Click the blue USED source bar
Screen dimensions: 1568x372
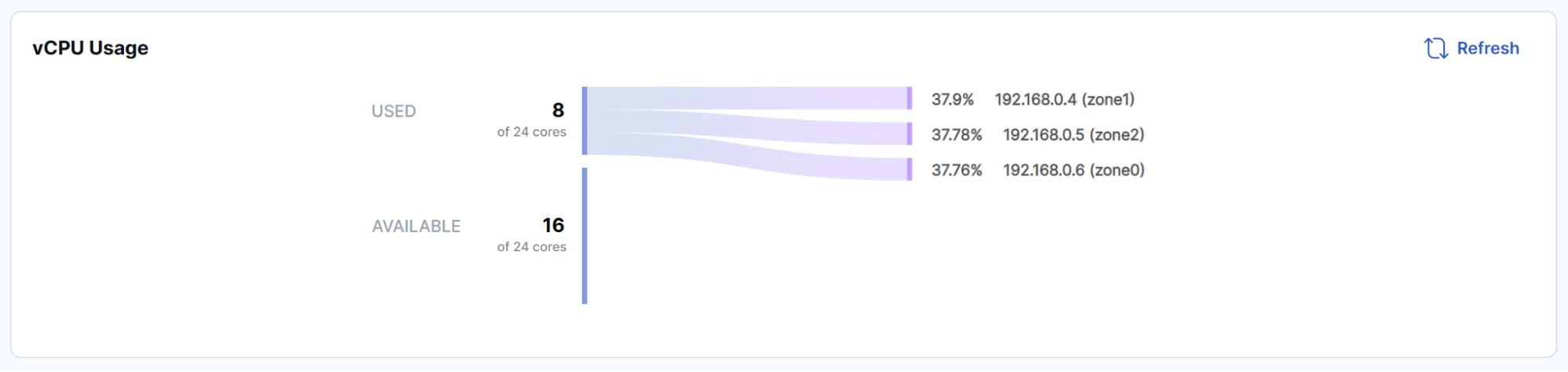coord(584,121)
